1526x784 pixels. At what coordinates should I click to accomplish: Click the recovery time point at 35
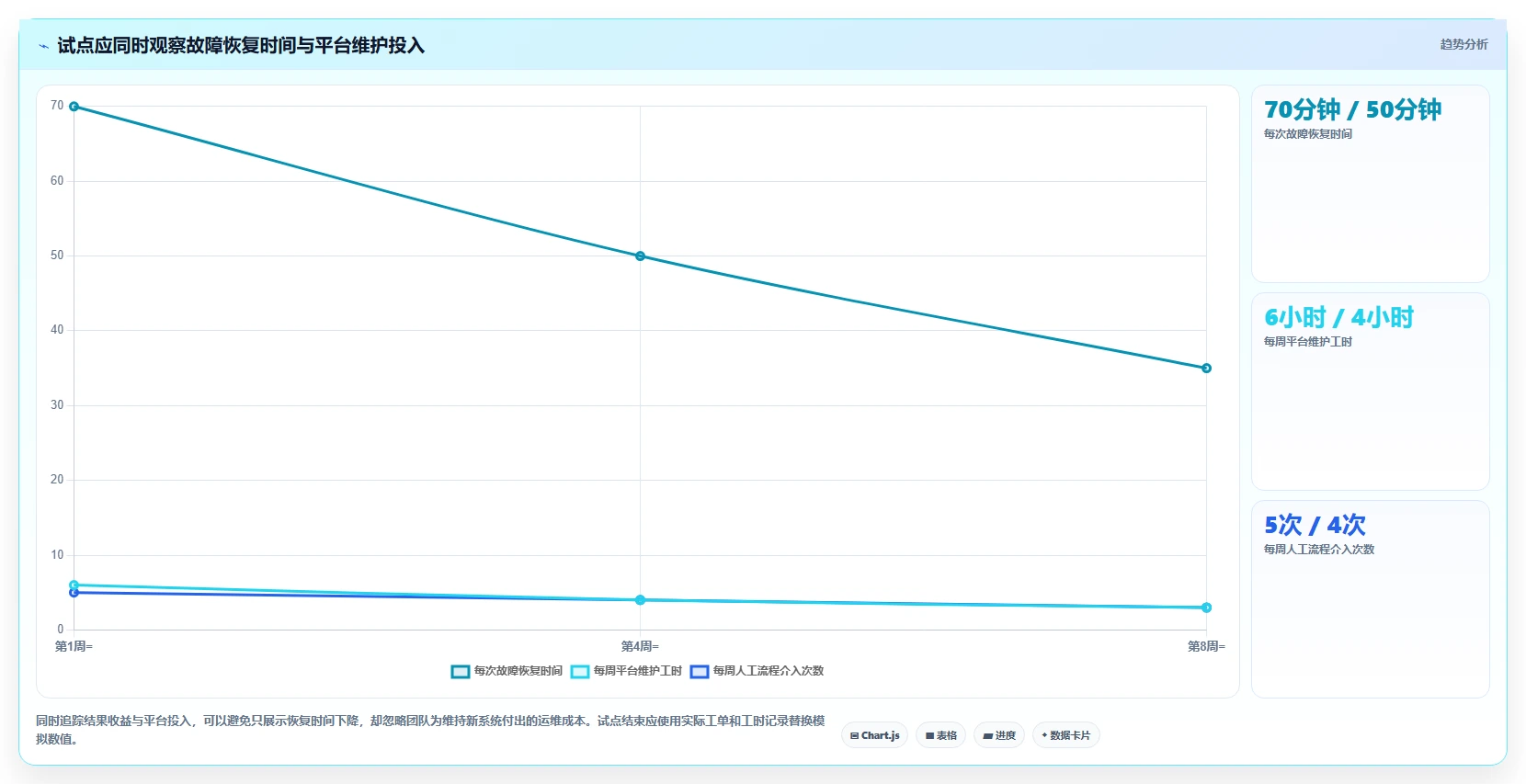coord(1207,369)
